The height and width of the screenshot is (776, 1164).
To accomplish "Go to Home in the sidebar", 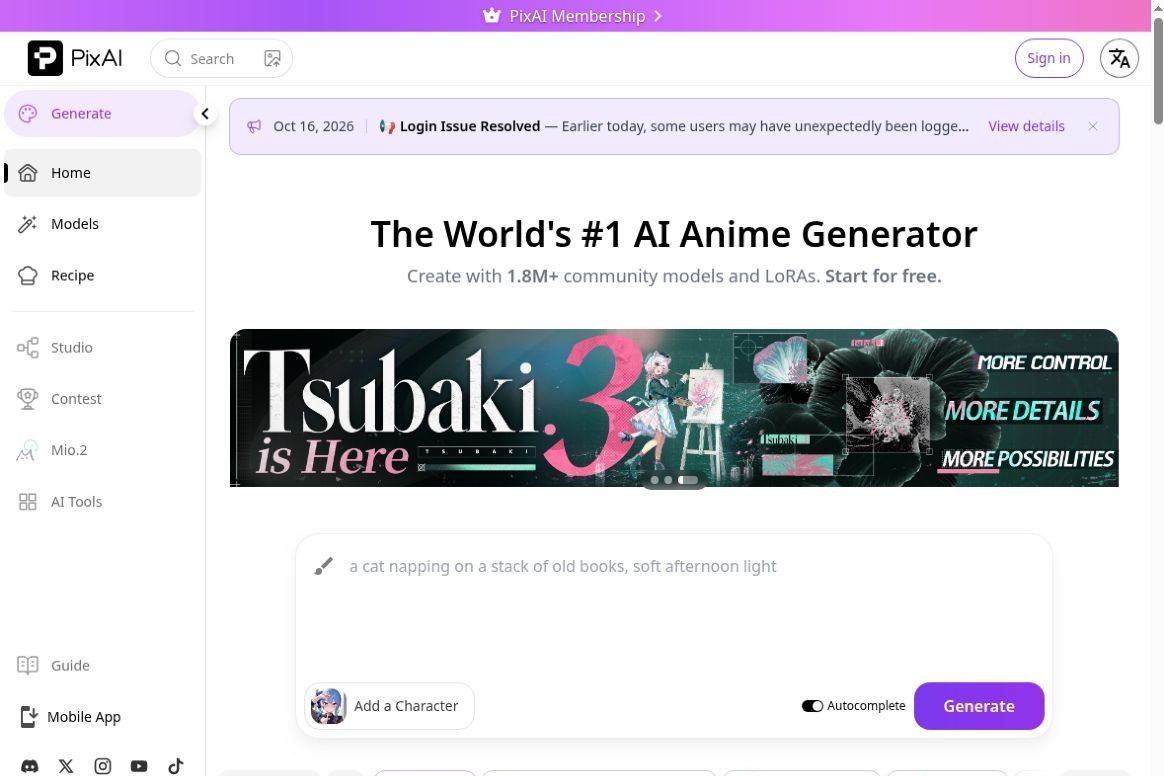I will tap(102, 173).
